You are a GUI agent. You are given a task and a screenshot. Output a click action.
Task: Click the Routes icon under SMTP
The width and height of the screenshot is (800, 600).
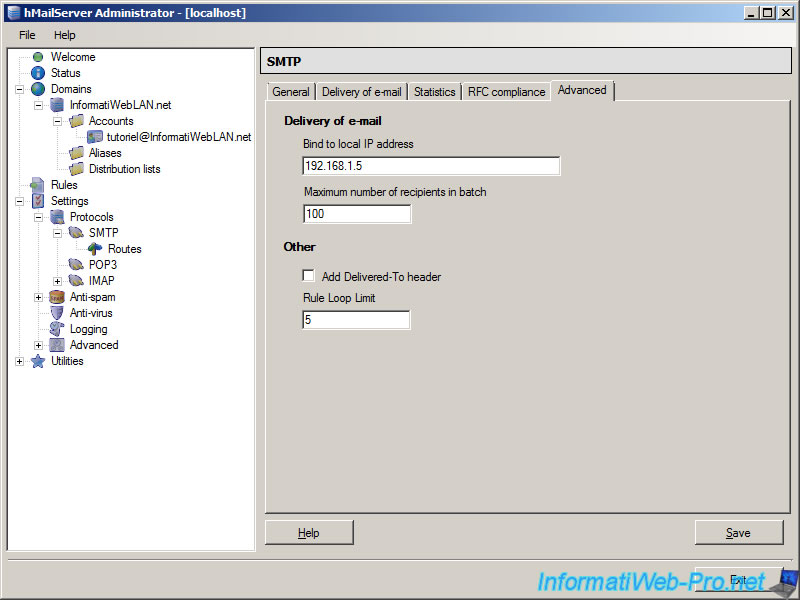pyautogui.click(x=95, y=249)
